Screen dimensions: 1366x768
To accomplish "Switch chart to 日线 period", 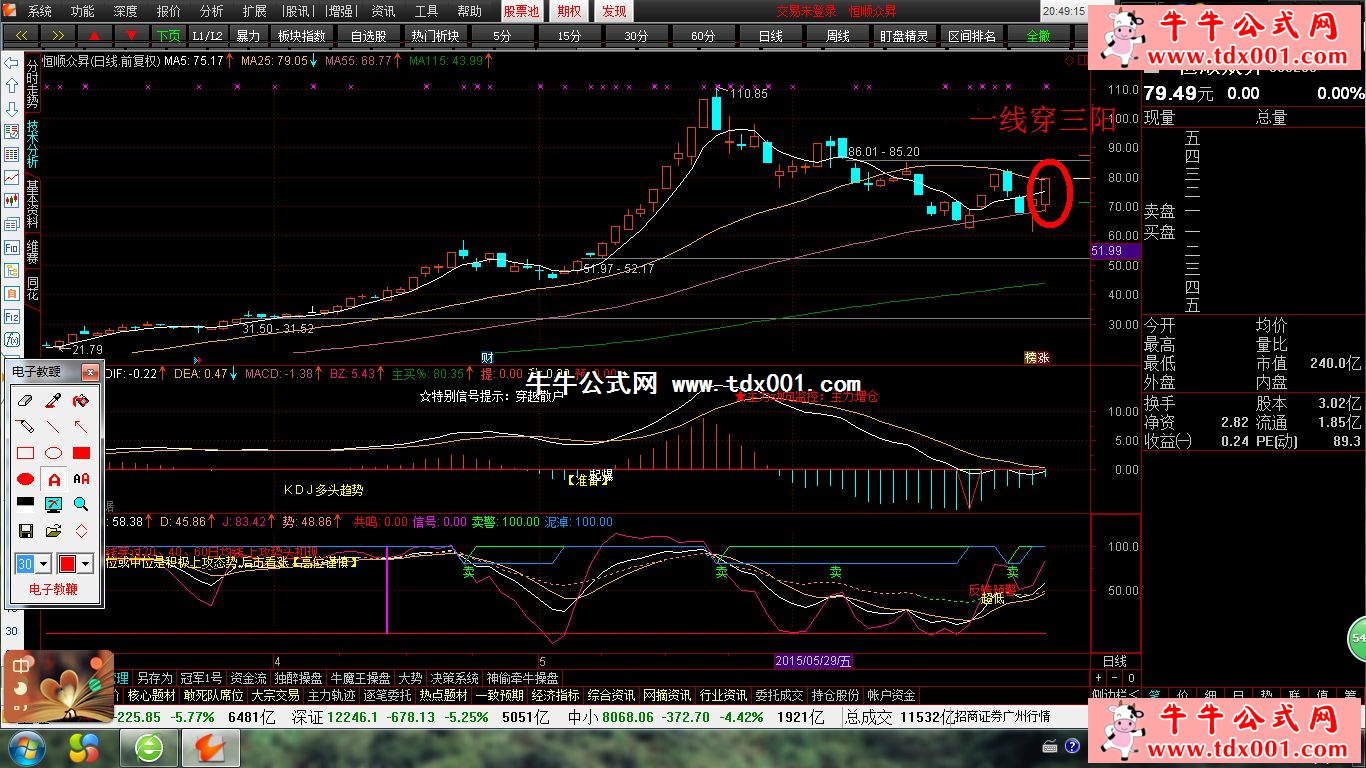I will (770, 35).
